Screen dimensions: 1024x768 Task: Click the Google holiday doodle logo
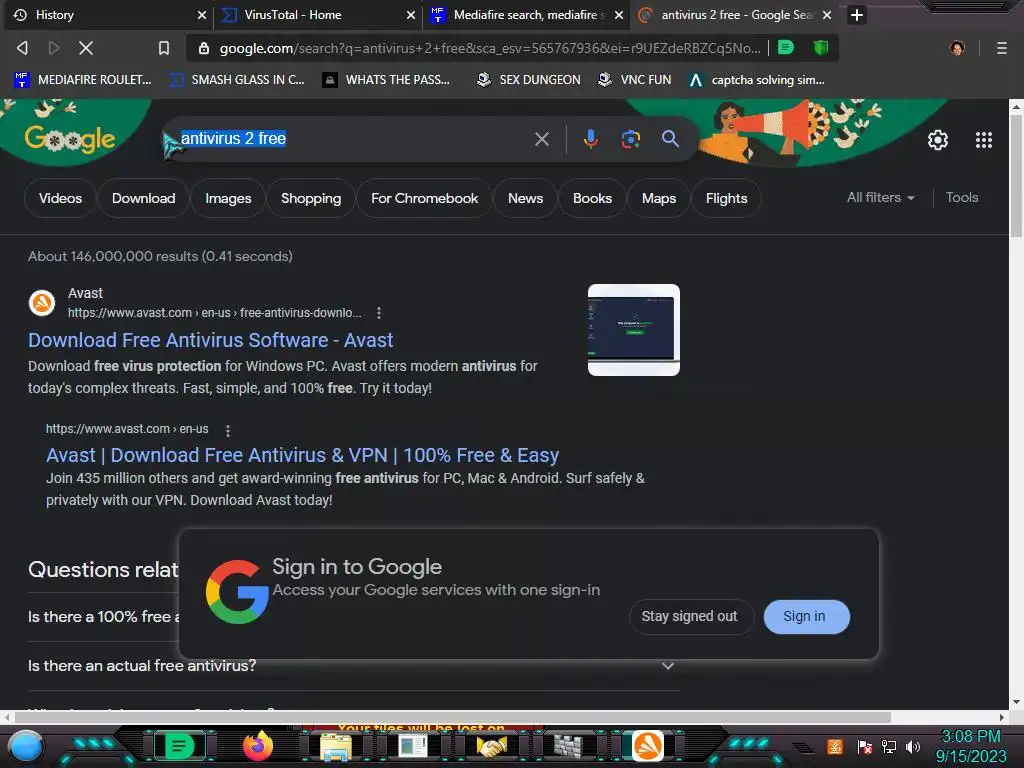coord(70,138)
